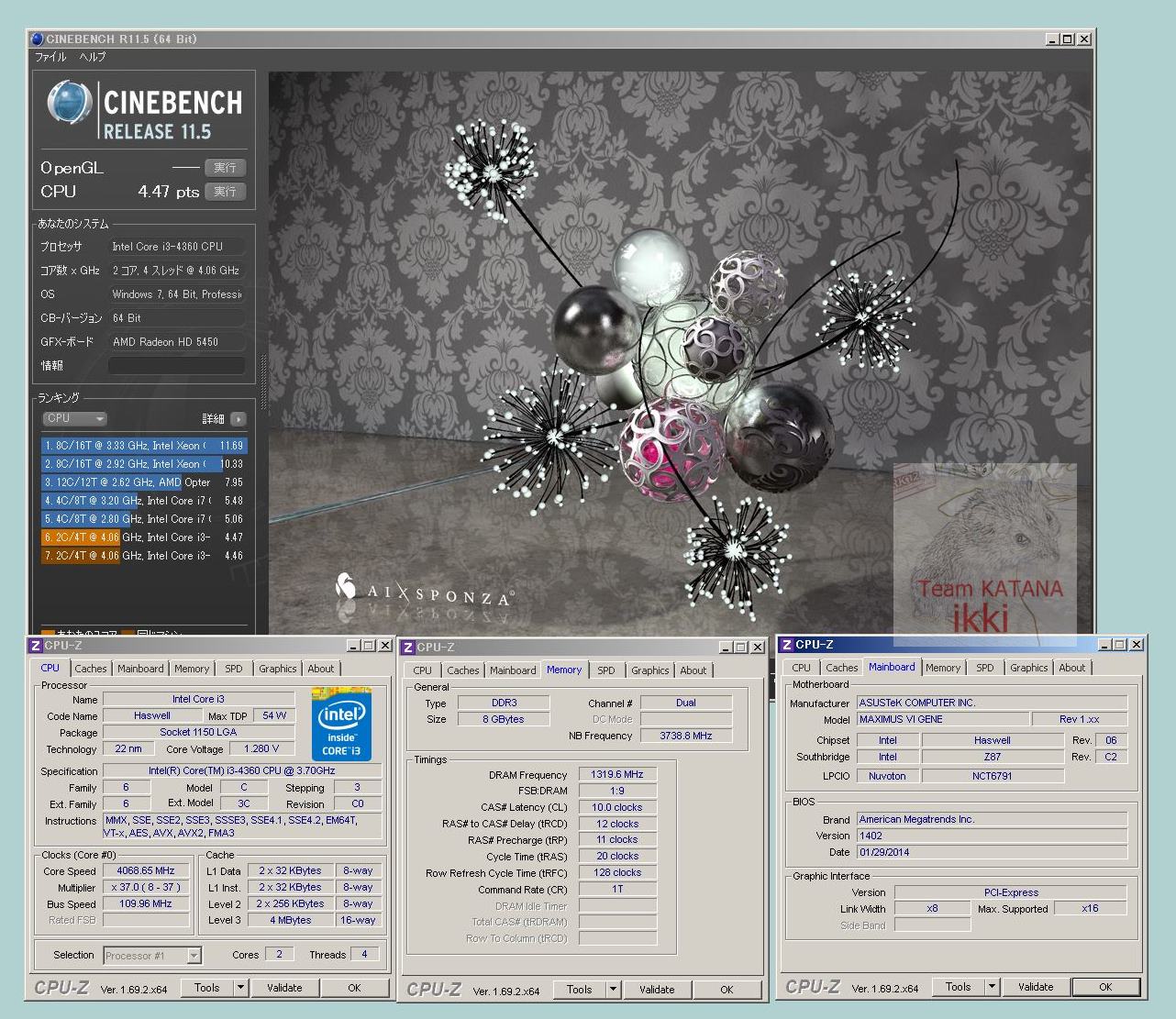Close the Cinebench window
Viewport: 1176px width, 1019px height.
[x=1083, y=39]
